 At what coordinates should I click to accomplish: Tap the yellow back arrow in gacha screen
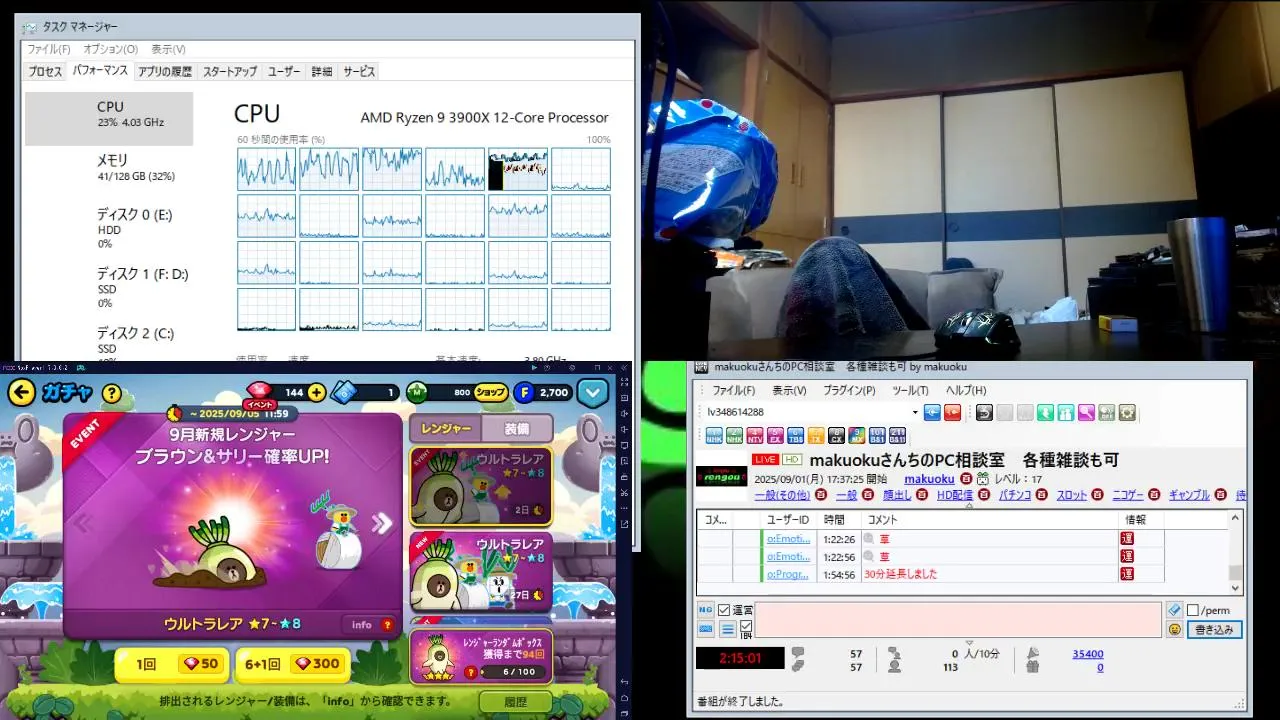coord(21,393)
